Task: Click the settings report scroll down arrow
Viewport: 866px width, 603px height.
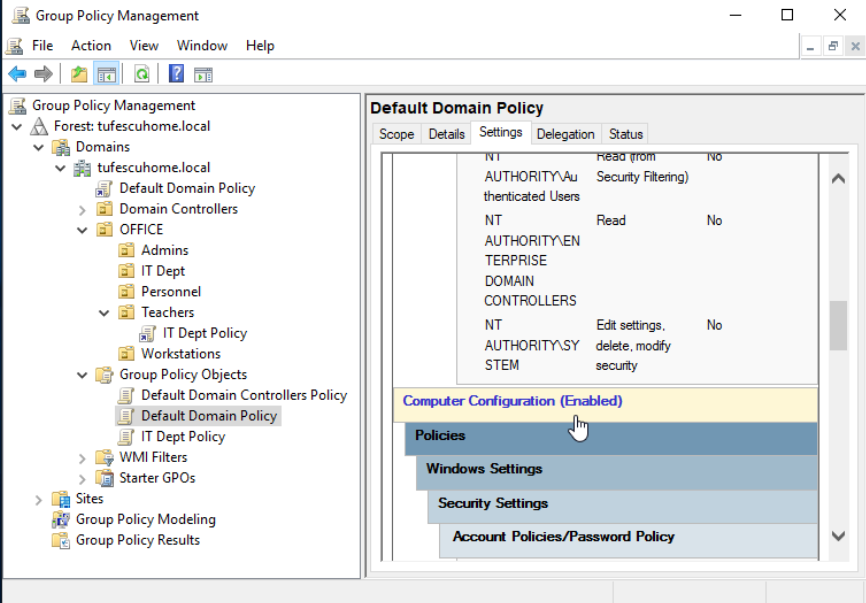Action: 838,536
